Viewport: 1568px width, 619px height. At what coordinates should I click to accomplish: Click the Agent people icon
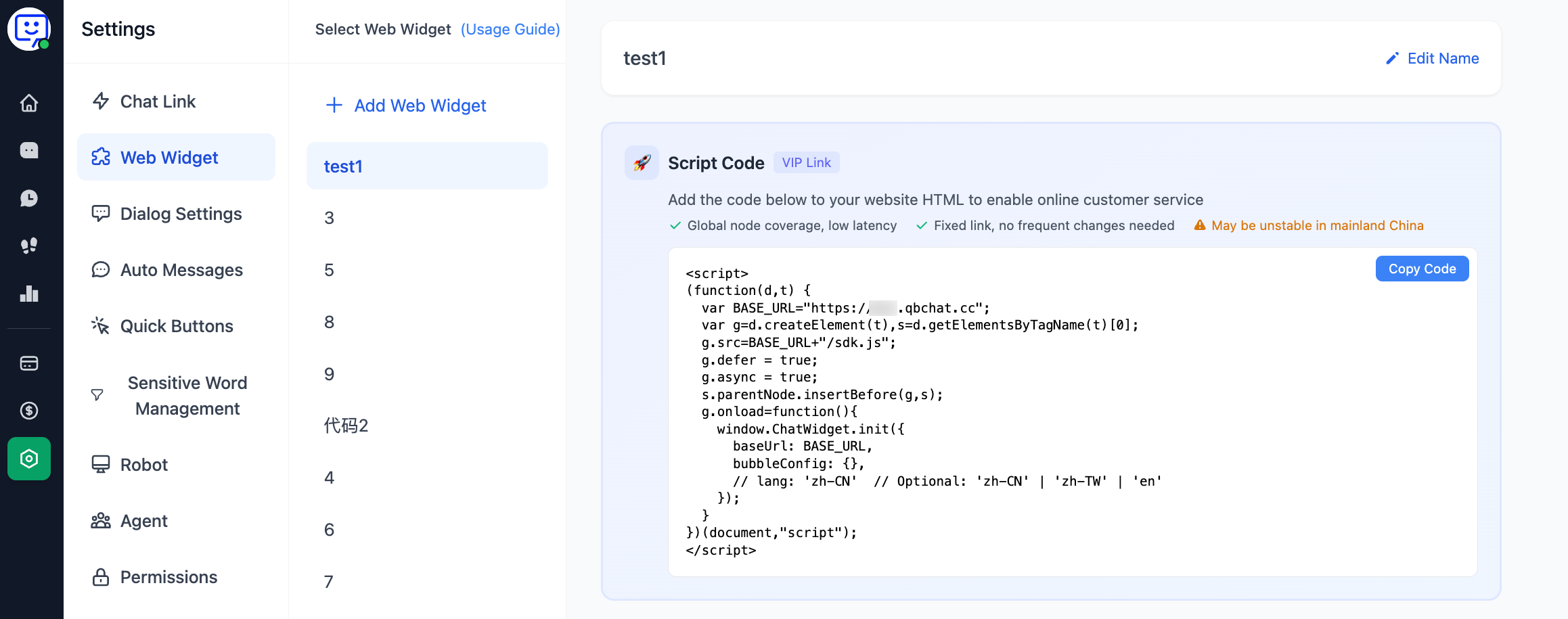click(101, 520)
